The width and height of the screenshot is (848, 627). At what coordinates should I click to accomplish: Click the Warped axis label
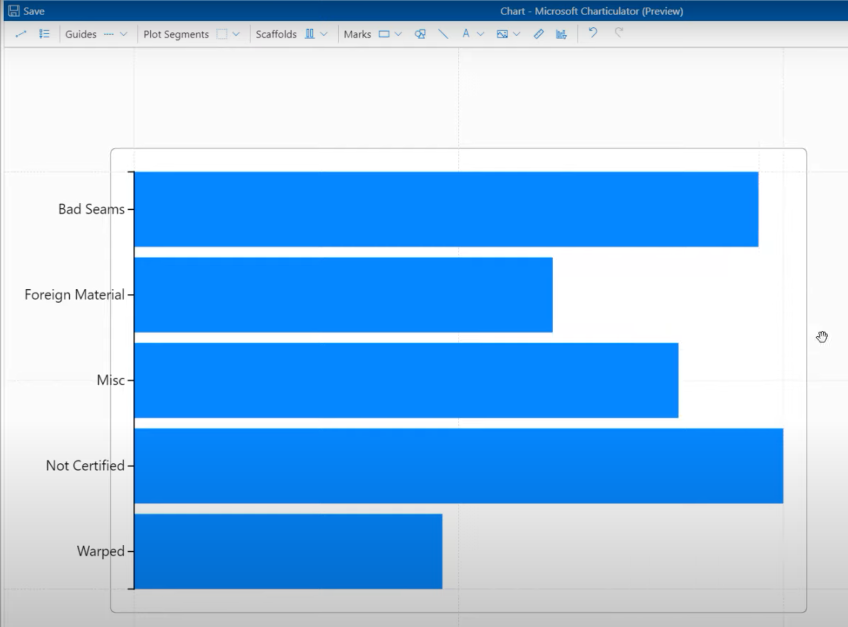pyautogui.click(x=101, y=551)
